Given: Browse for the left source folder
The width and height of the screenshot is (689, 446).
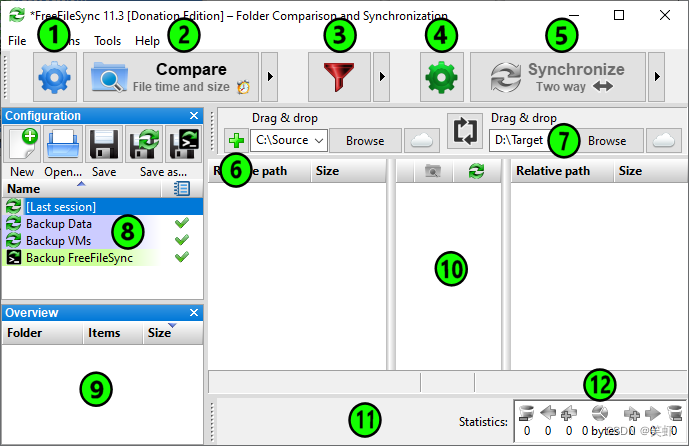Looking at the screenshot, I should [x=365, y=141].
